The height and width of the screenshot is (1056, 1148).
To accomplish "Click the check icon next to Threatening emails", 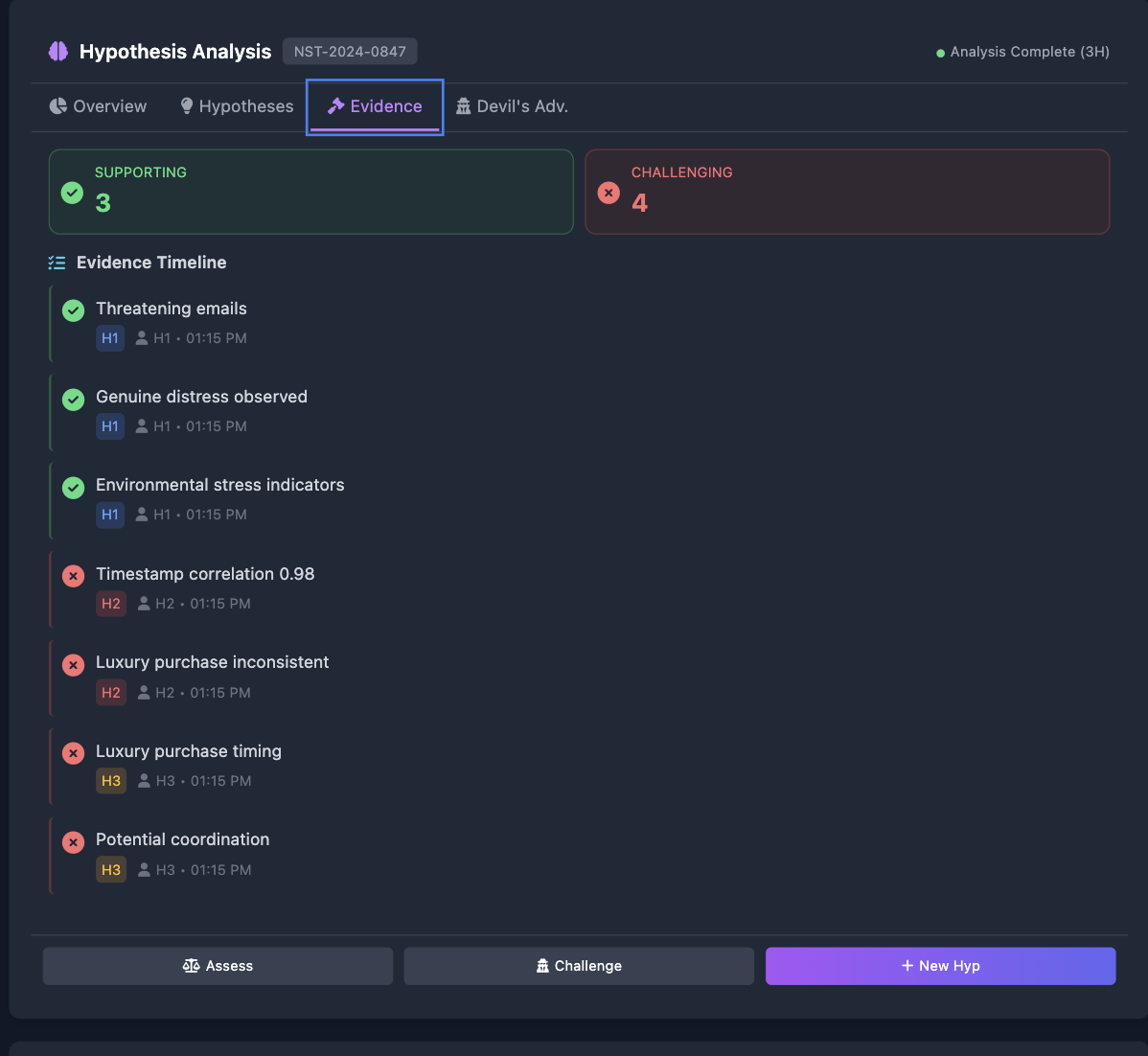I will pyautogui.click(x=73, y=310).
